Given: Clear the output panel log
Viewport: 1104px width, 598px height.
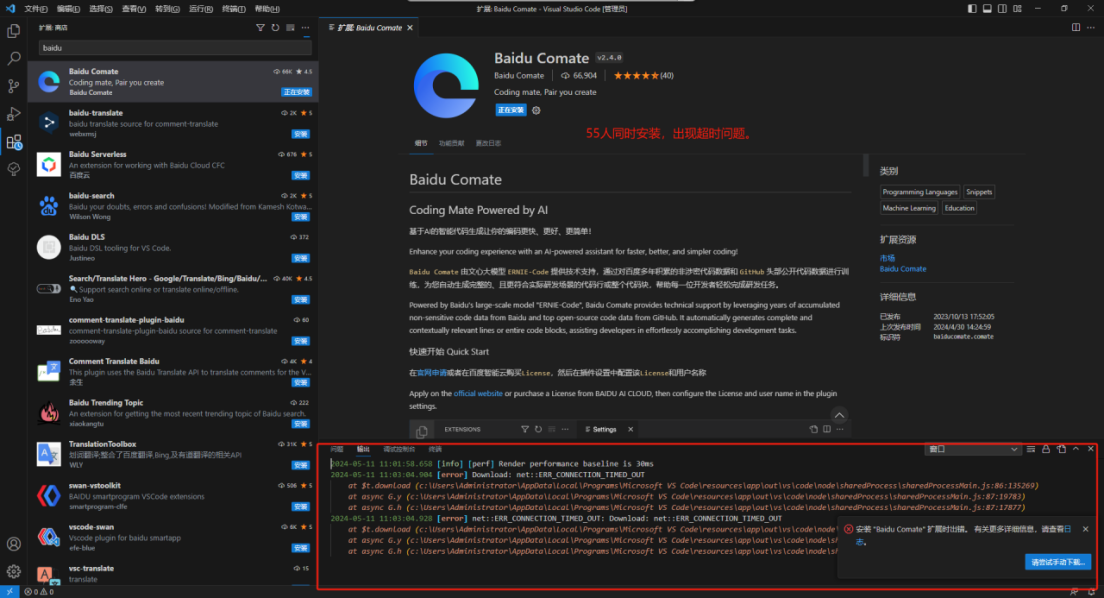Looking at the screenshot, I should coord(1031,449).
